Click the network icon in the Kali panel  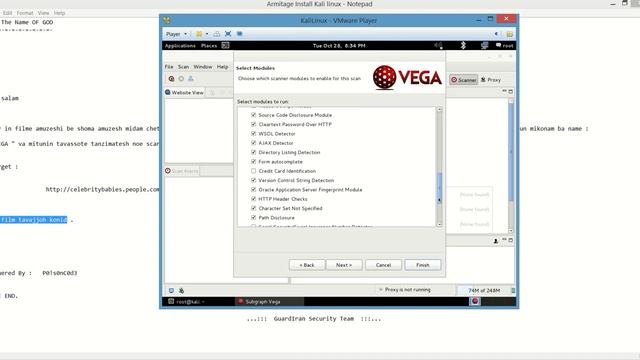coord(484,45)
